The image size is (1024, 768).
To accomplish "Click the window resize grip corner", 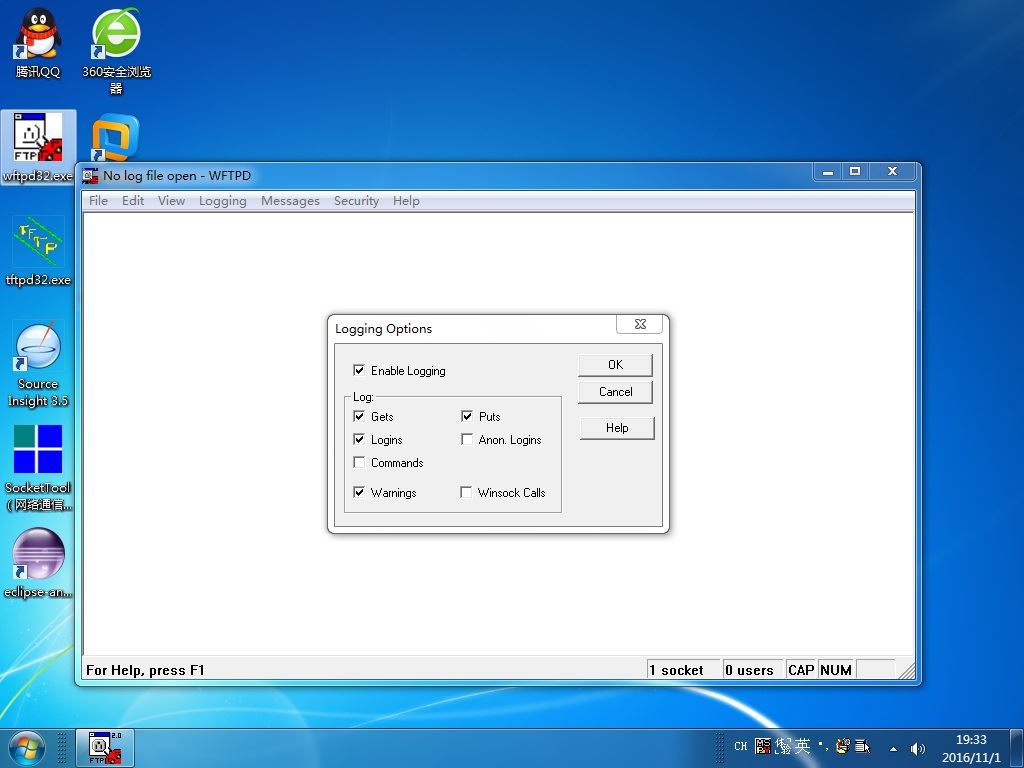I will click(907, 671).
